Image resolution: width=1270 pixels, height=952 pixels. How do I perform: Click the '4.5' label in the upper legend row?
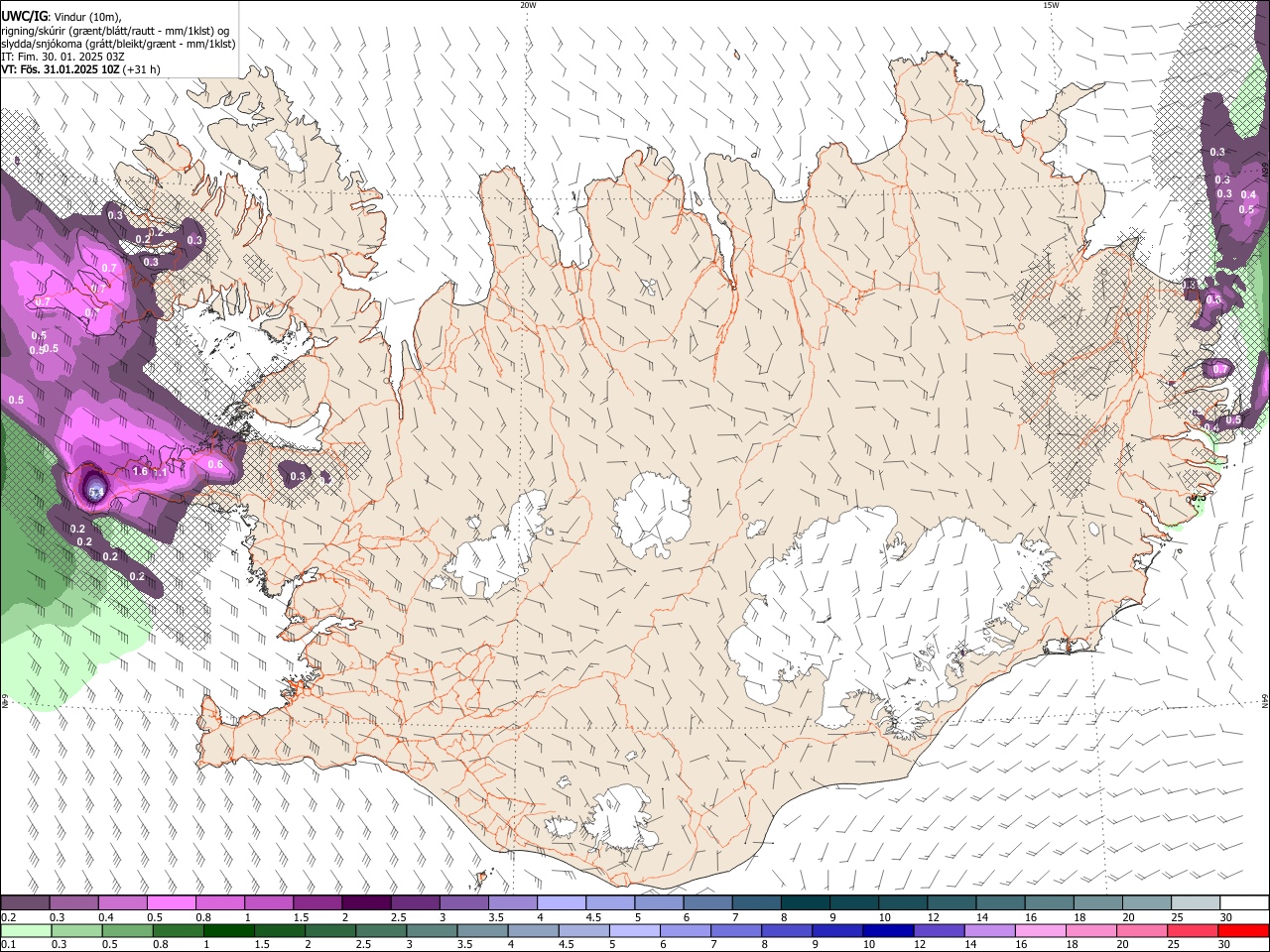click(593, 917)
